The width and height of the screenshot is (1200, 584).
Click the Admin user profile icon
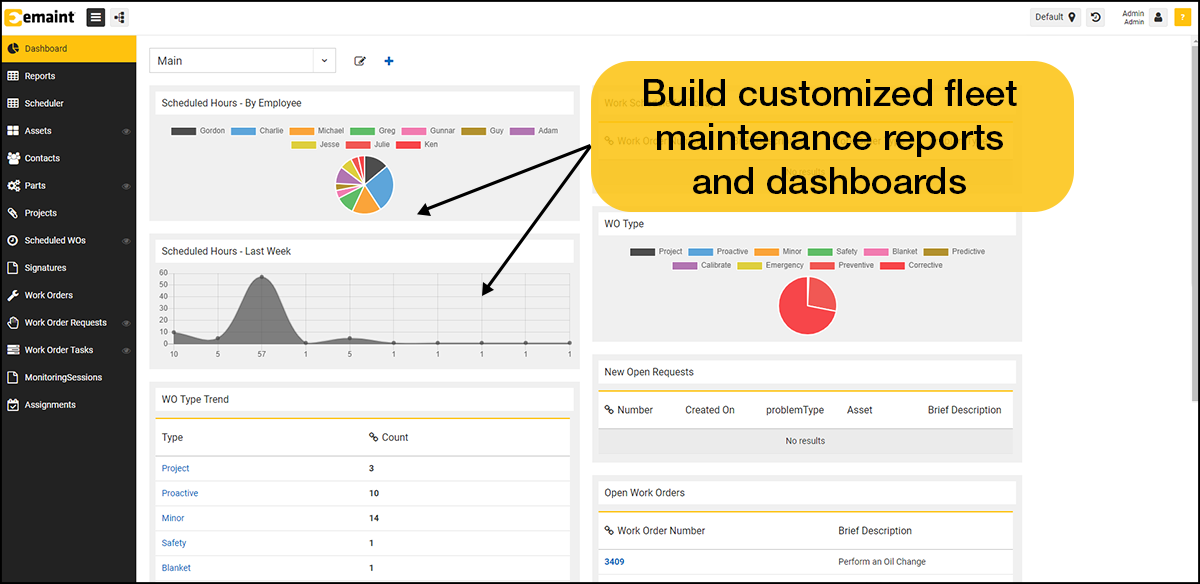click(1158, 17)
